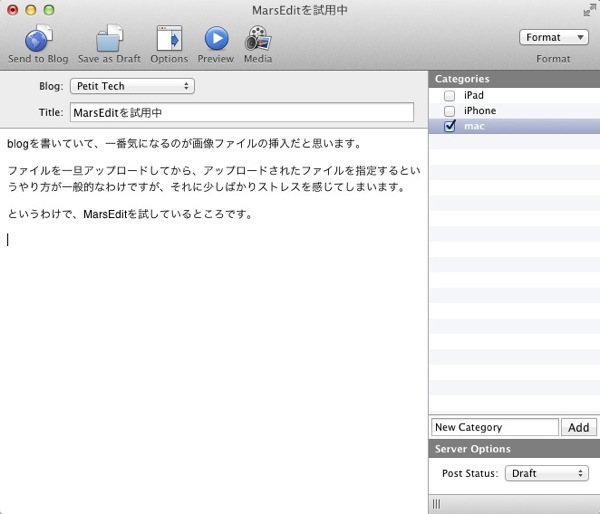This screenshot has width=600, height=514.
Task: Click the Categories section header
Action: pyautogui.click(x=514, y=79)
